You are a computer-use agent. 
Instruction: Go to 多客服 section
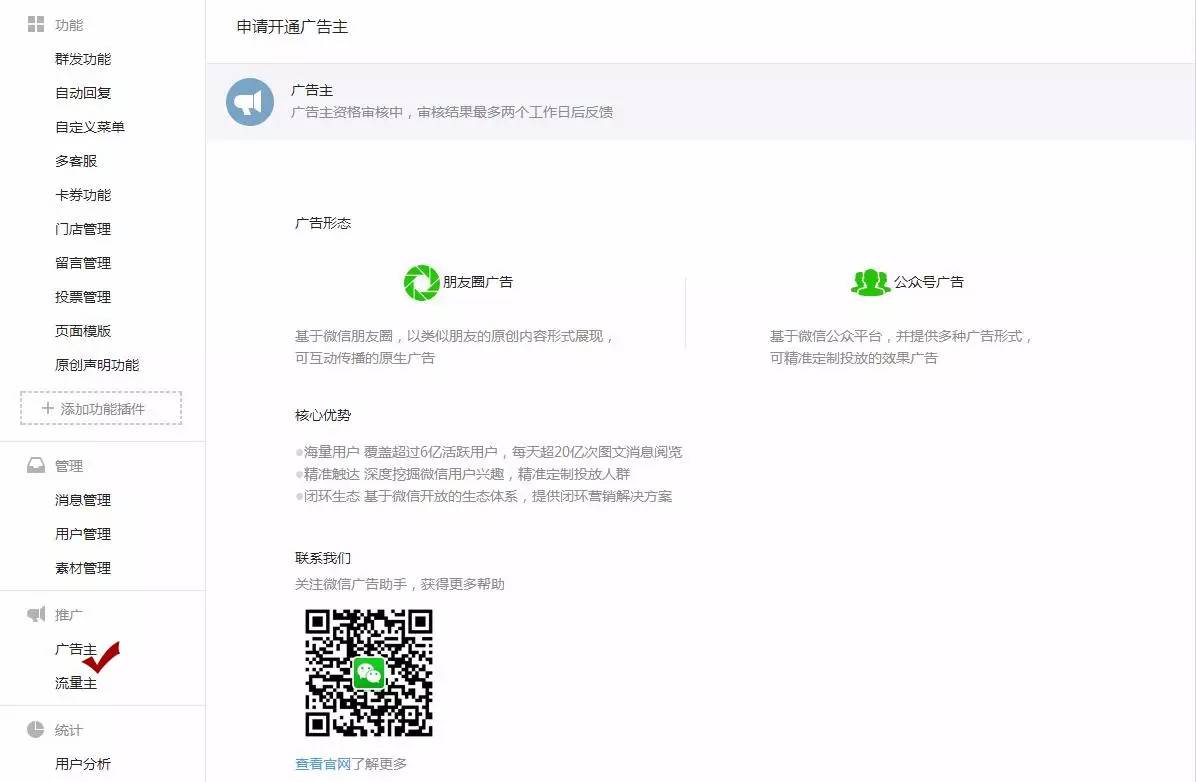(x=76, y=161)
